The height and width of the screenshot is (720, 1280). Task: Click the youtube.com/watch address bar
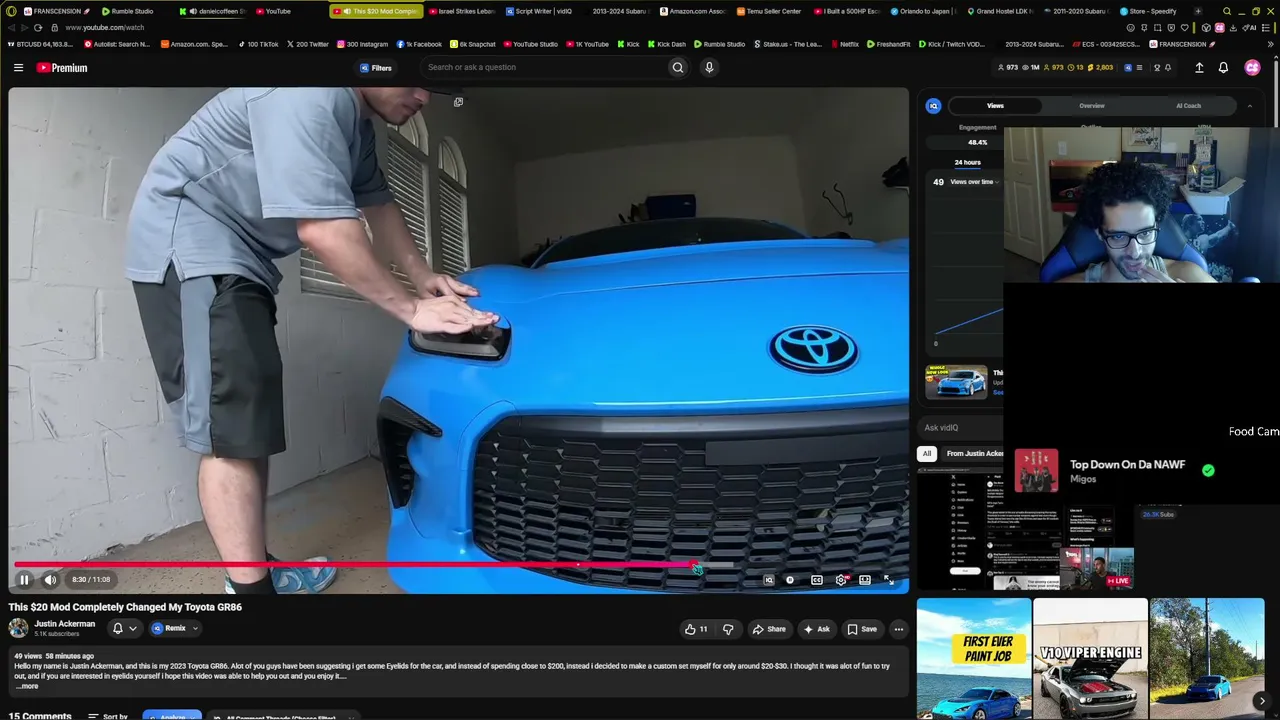pos(104,28)
